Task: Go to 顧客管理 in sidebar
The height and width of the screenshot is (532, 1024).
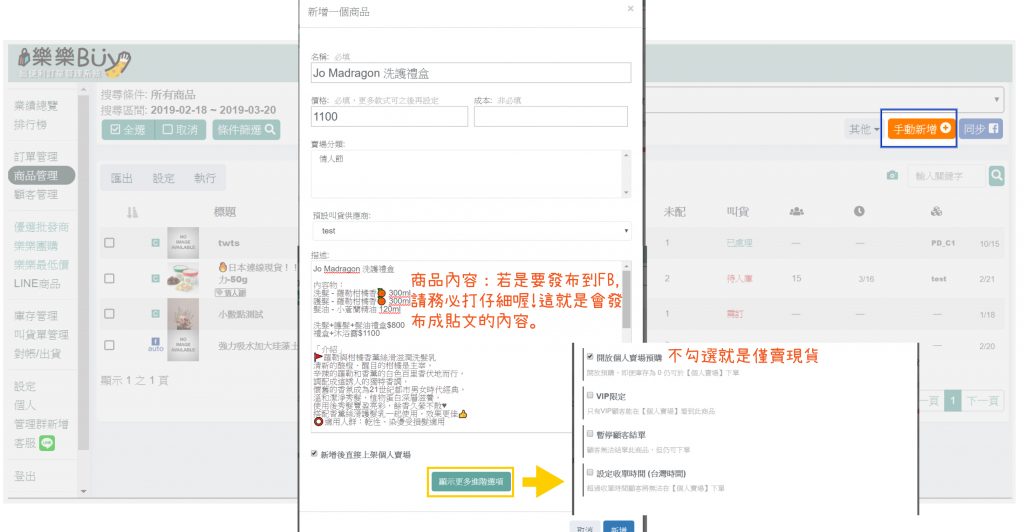Action: point(36,195)
